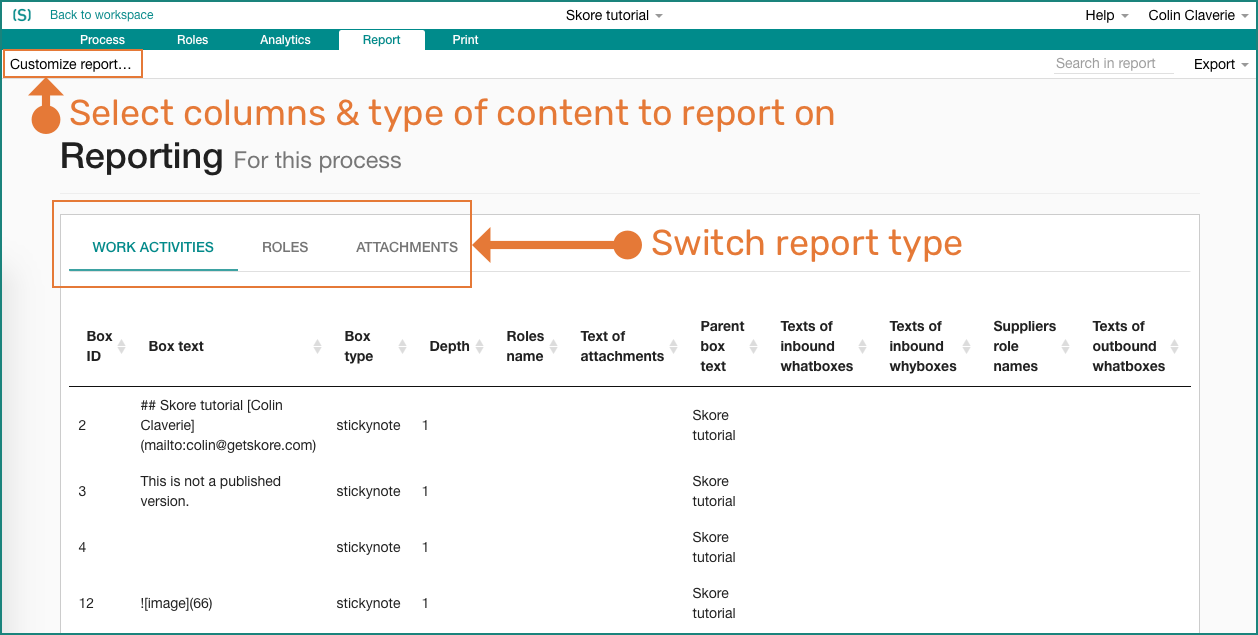Sort by Box text column
The width and height of the screenshot is (1258, 635).
click(x=235, y=346)
